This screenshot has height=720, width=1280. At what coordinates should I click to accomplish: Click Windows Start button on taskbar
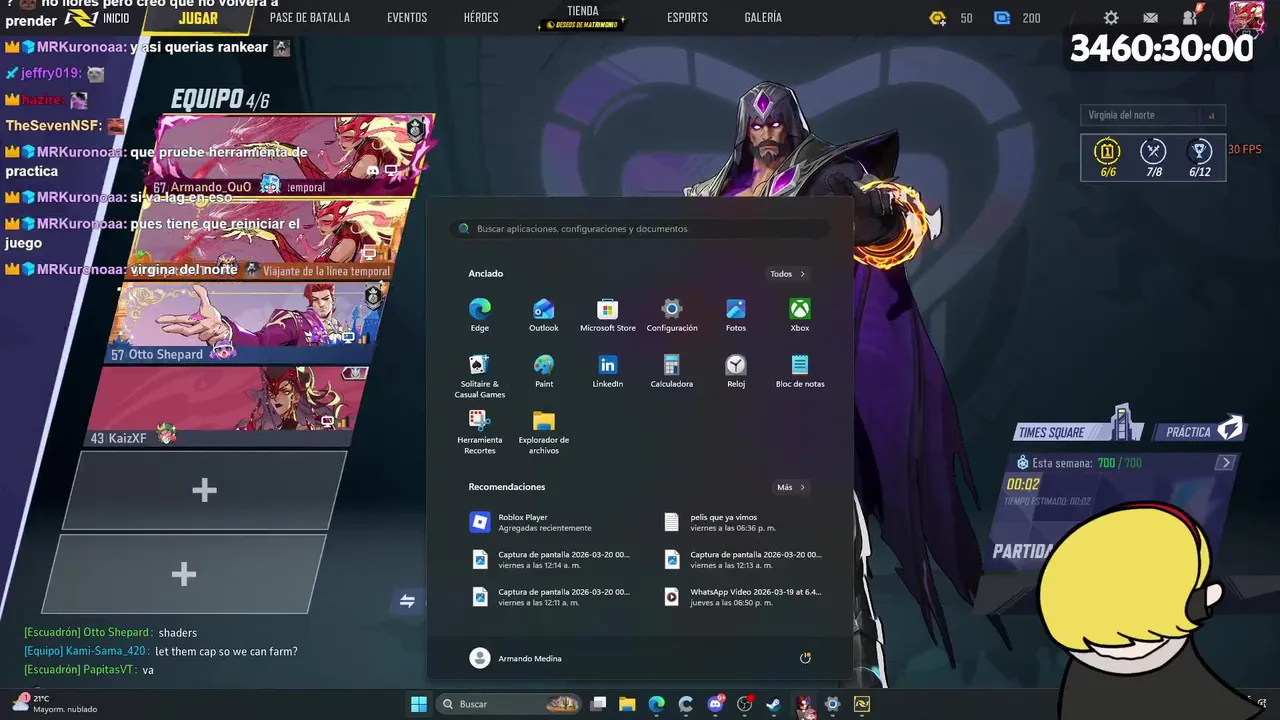[x=419, y=704]
